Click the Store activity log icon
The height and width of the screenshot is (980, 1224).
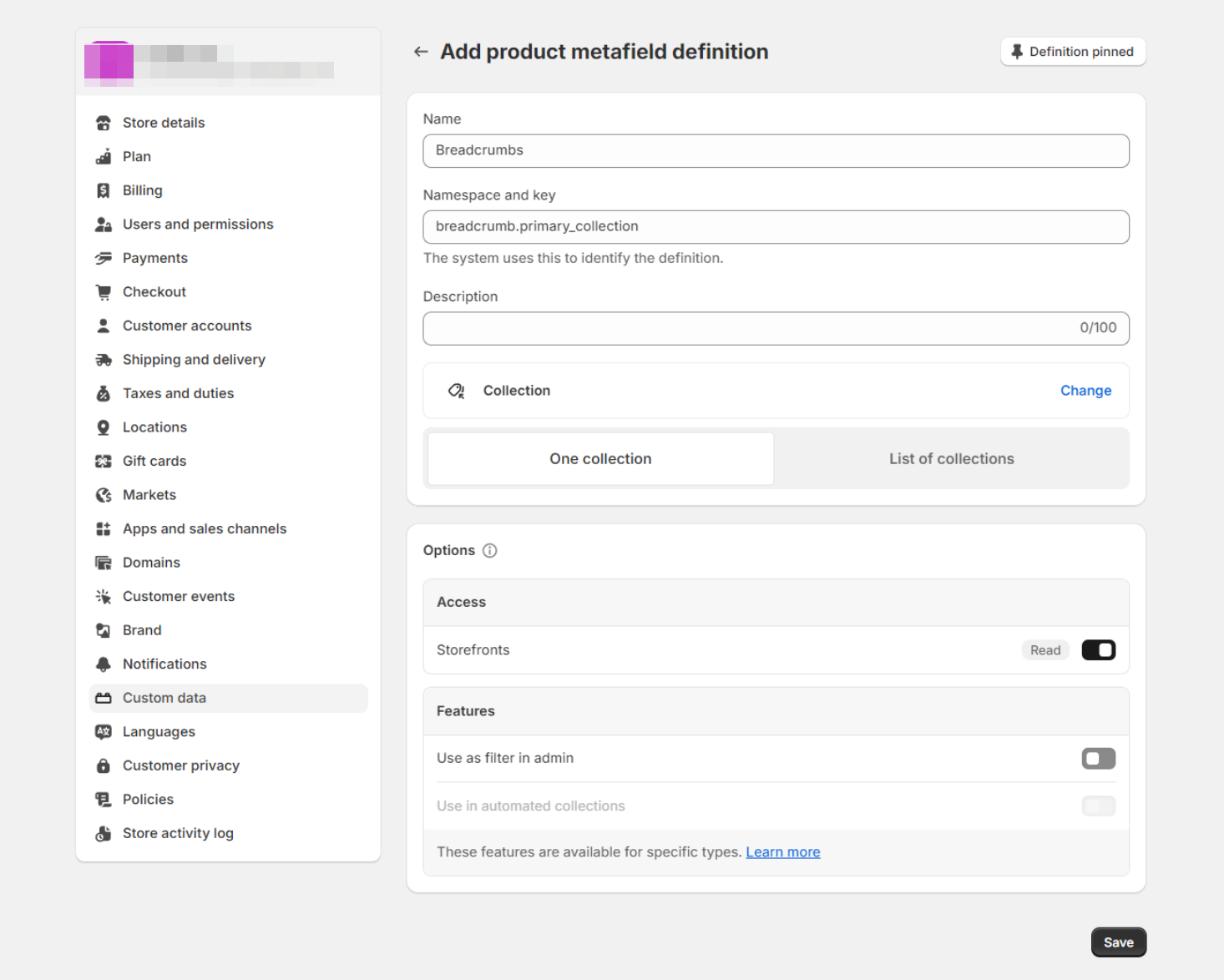(104, 833)
